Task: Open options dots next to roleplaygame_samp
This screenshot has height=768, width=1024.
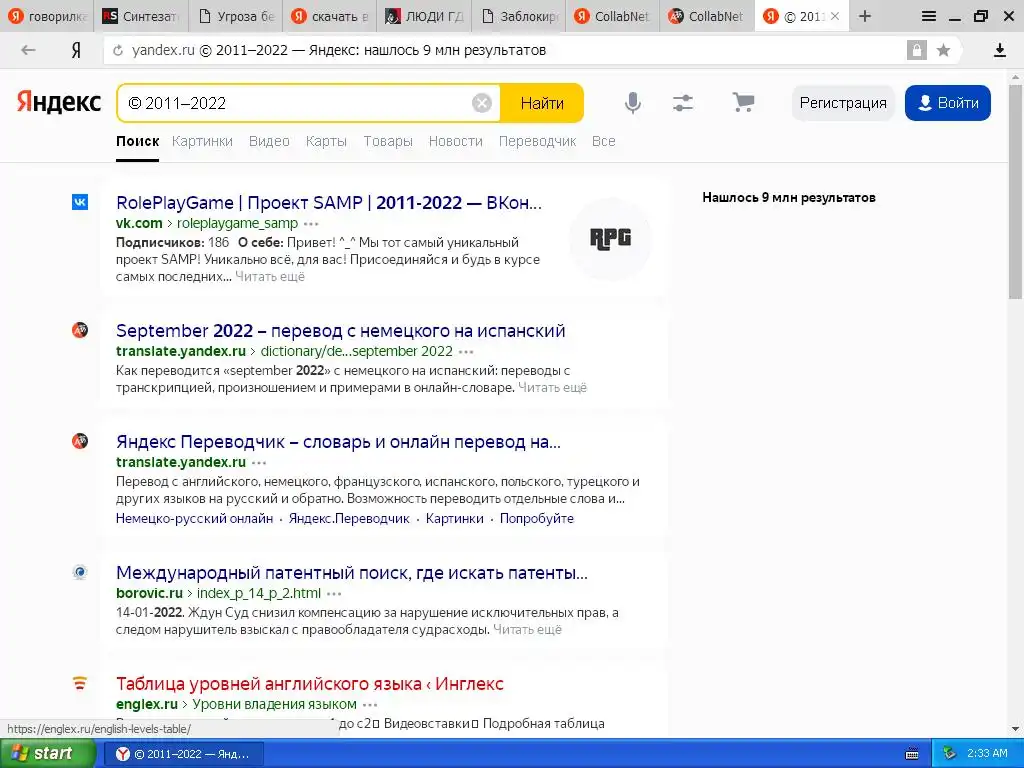Action: click(x=312, y=224)
